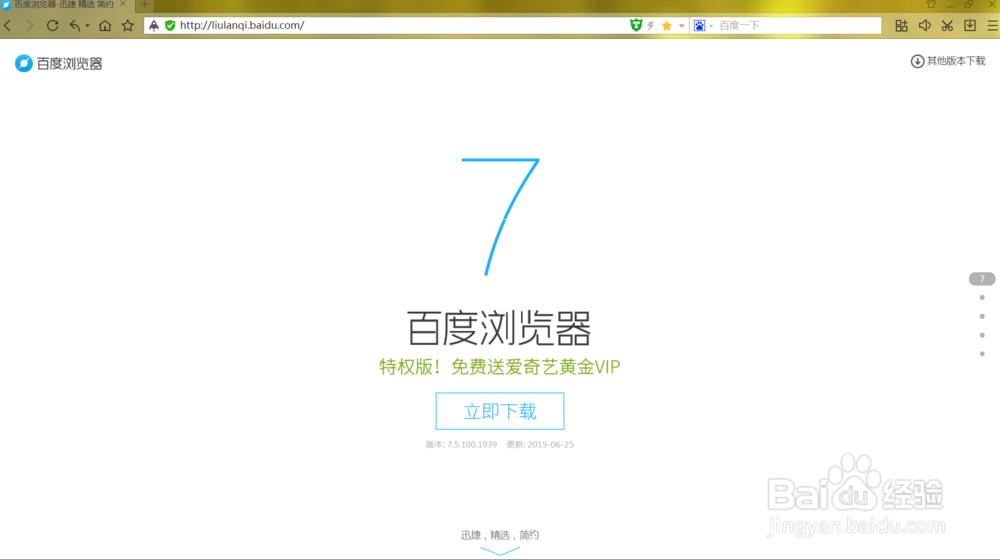This screenshot has height=560, width=1000.
Task: Click the lightning bolt icon in address bar
Action: click(x=651, y=26)
